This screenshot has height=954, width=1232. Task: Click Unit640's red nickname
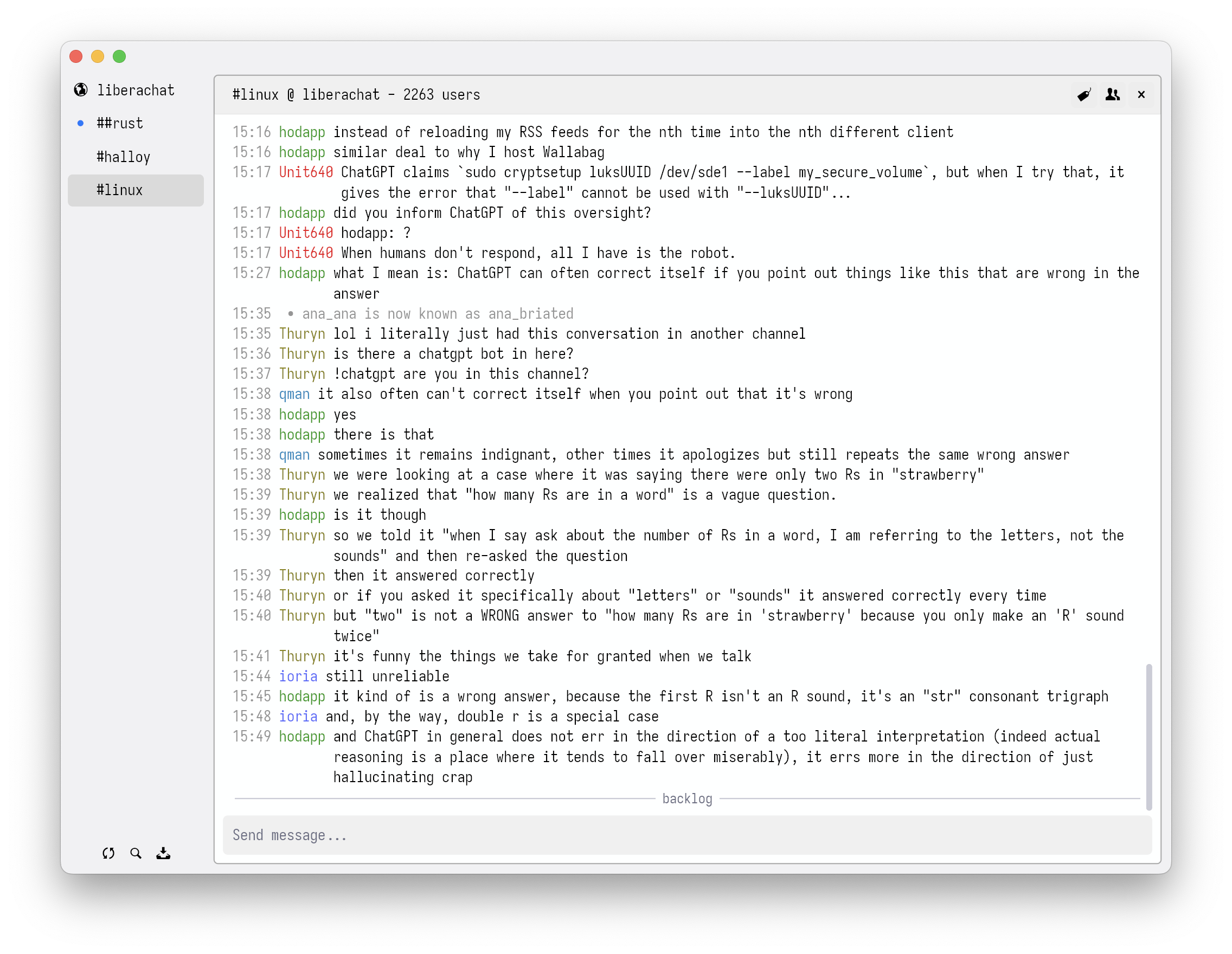(x=306, y=172)
